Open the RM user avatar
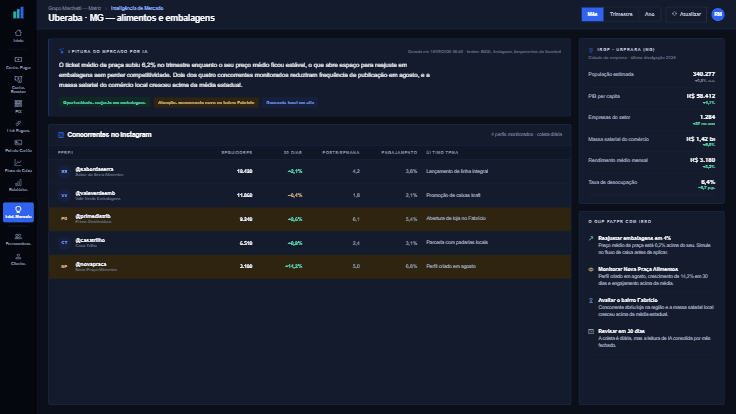This screenshot has width=736, height=414. point(718,14)
